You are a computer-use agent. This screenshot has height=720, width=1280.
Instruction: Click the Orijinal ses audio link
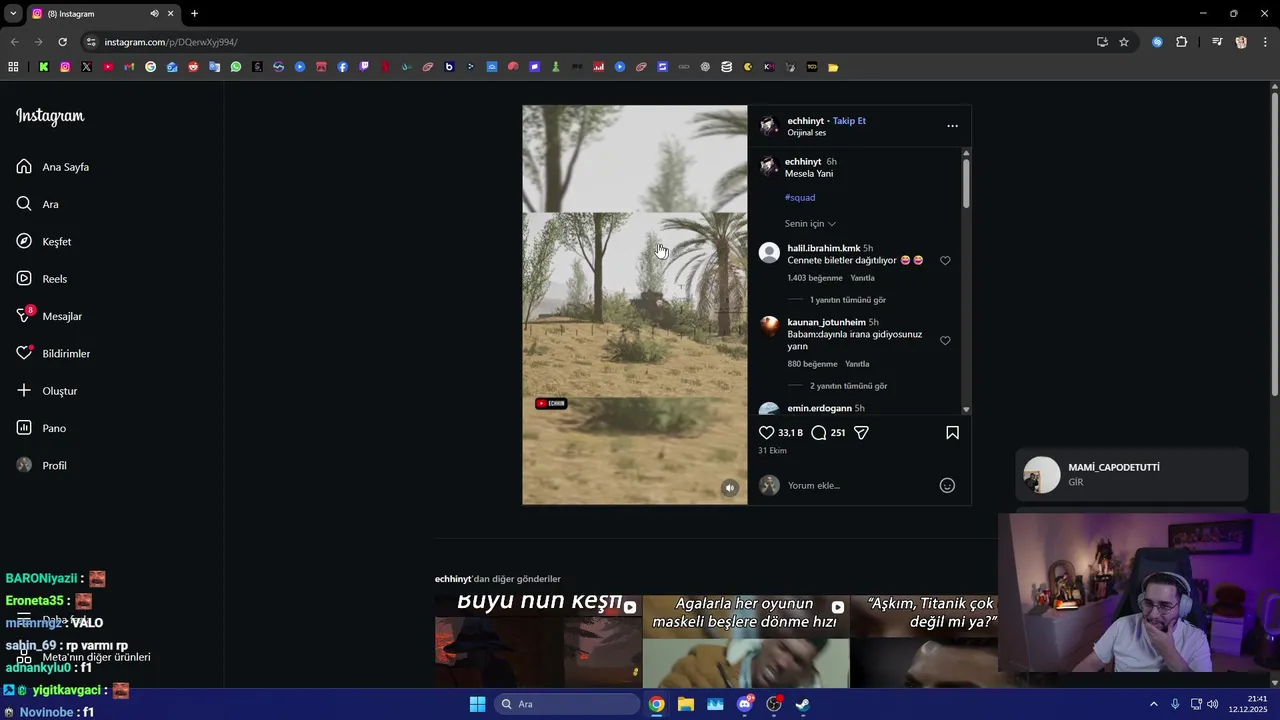807,133
